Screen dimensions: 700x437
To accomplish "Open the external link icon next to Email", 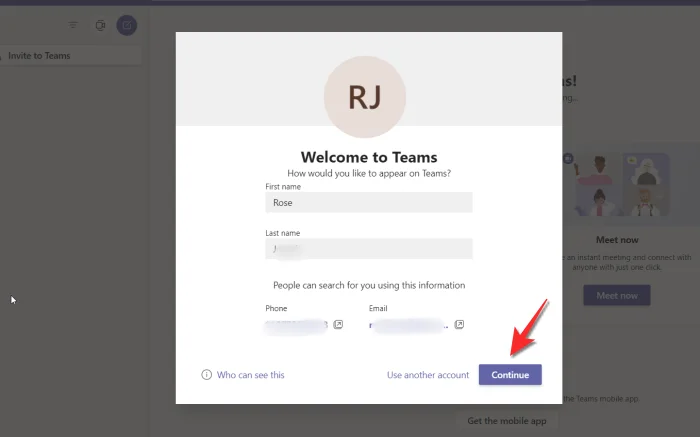I will (x=459, y=325).
